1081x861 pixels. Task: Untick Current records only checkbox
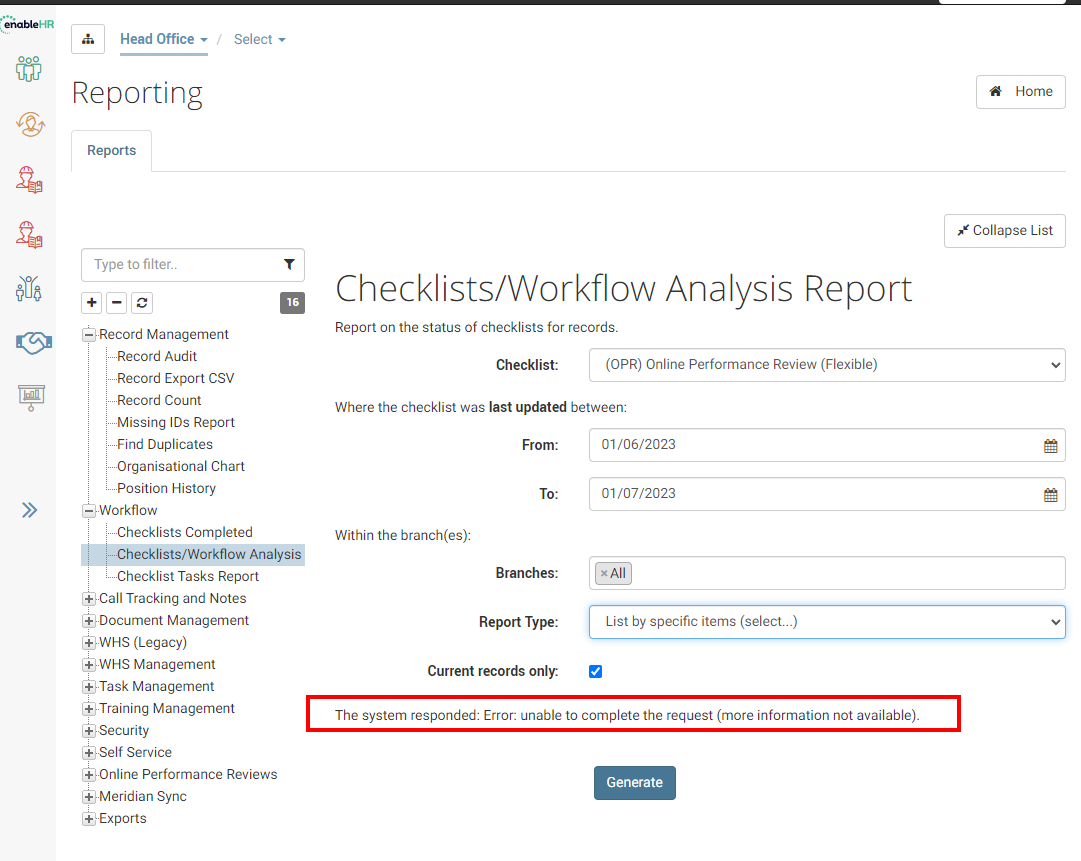tap(596, 671)
